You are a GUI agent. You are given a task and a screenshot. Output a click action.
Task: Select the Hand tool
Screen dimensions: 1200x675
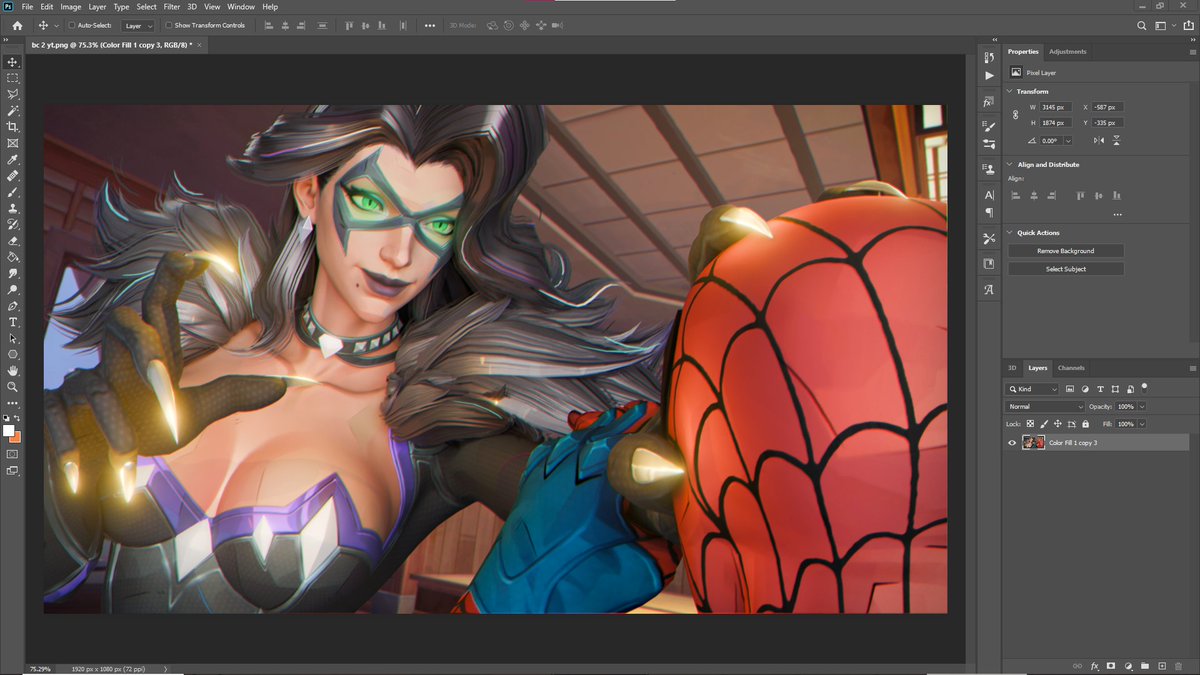pyautogui.click(x=13, y=371)
